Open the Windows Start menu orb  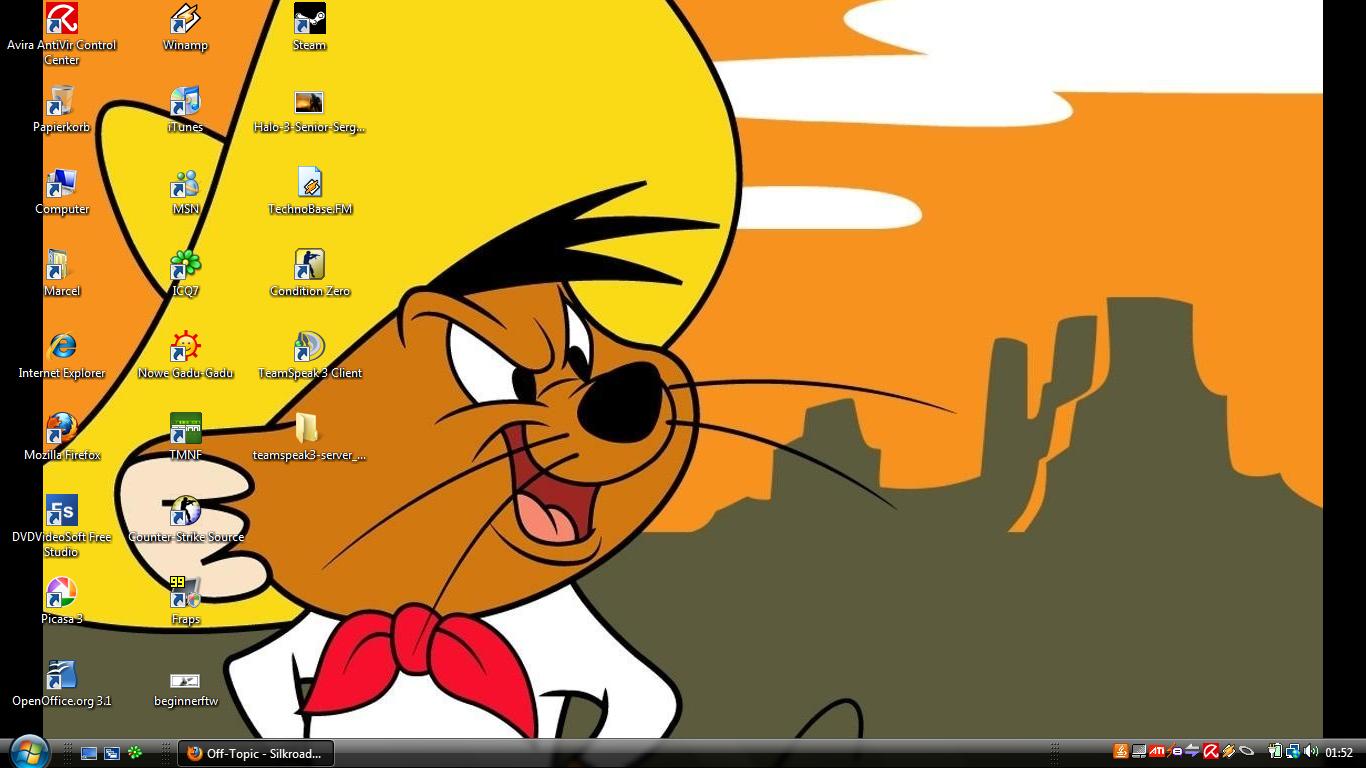(27, 751)
